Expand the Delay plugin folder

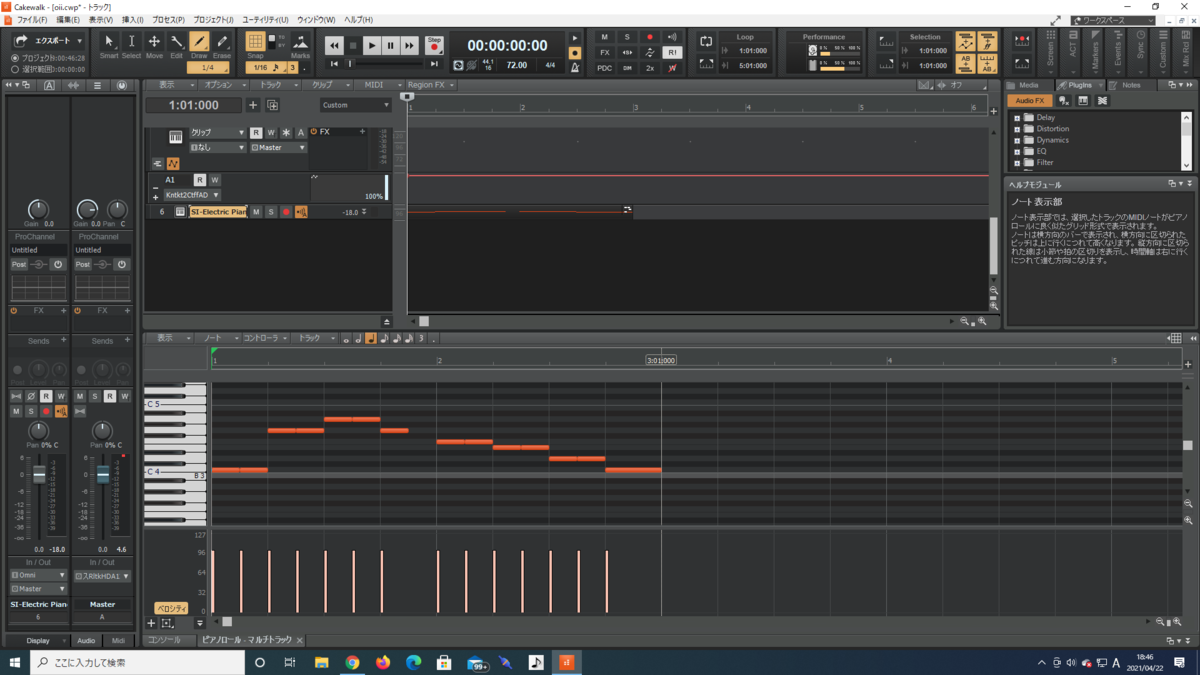point(1017,118)
